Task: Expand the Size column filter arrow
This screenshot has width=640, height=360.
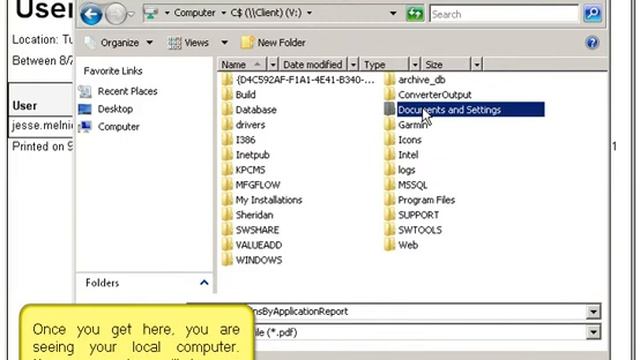Action: pos(476,64)
